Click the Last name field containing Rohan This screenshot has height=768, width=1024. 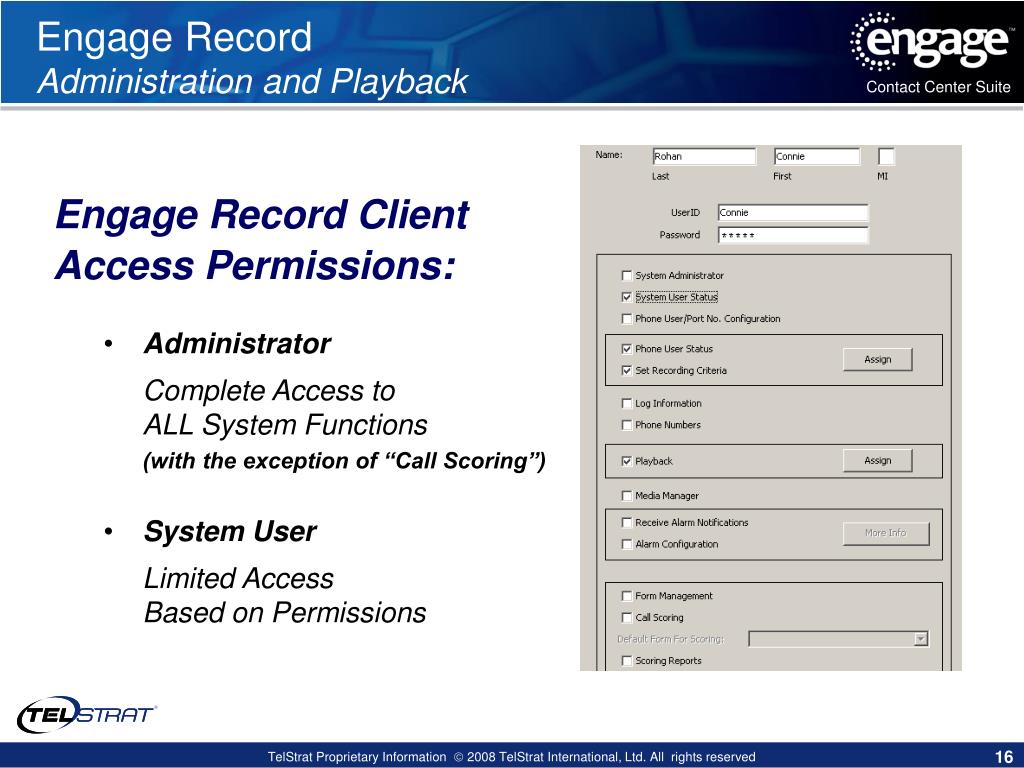(x=704, y=157)
